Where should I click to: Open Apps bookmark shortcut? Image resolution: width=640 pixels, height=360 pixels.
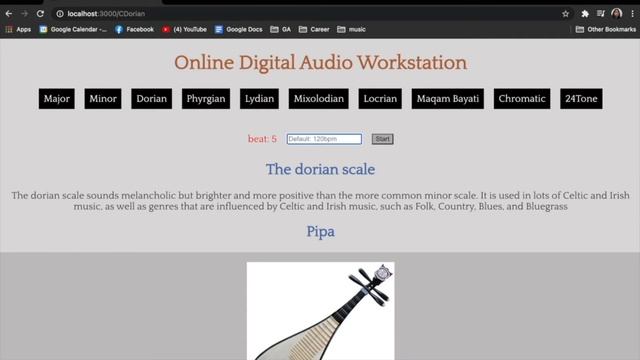click(x=18, y=29)
